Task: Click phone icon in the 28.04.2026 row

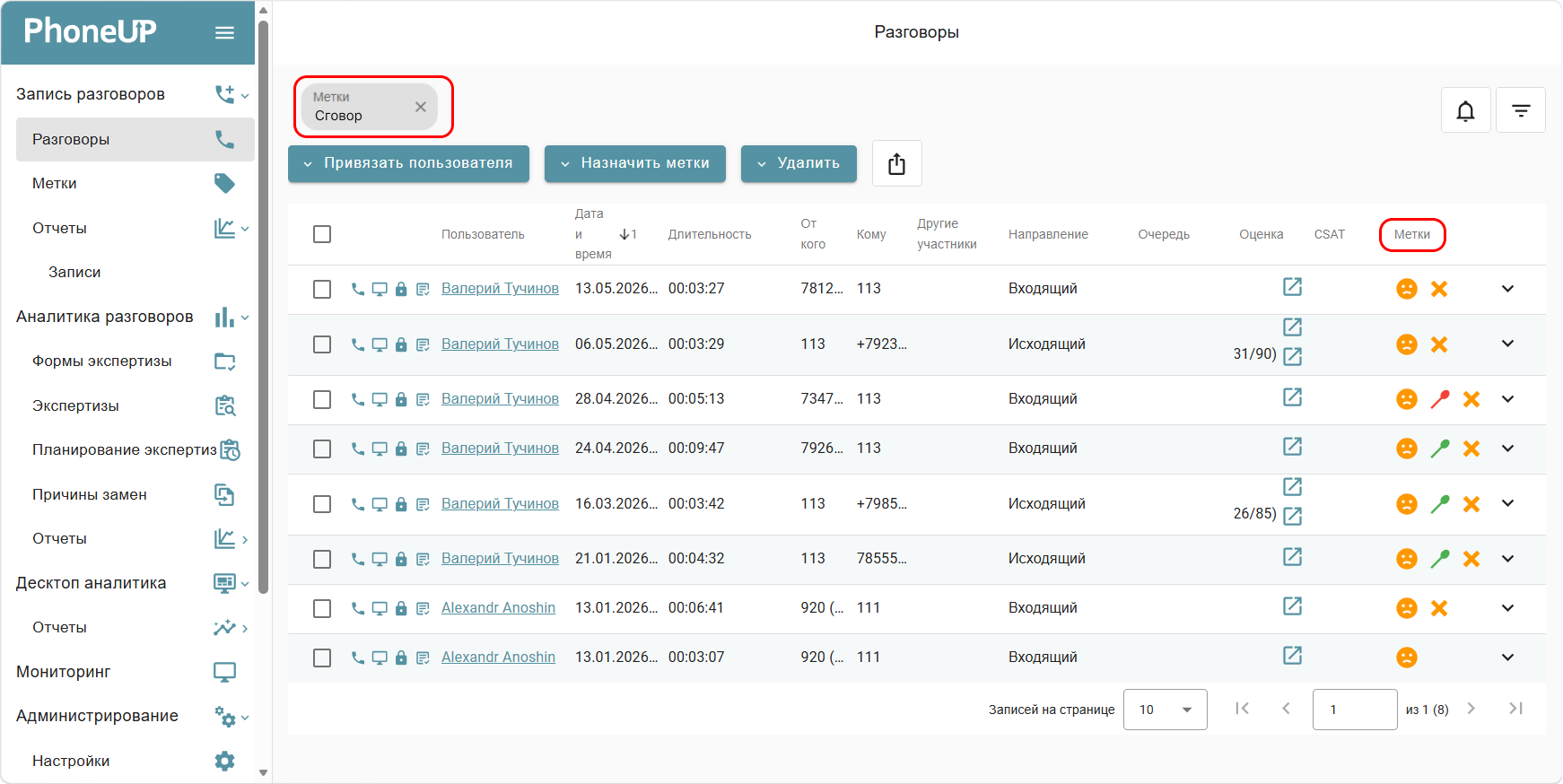Action: [357, 399]
